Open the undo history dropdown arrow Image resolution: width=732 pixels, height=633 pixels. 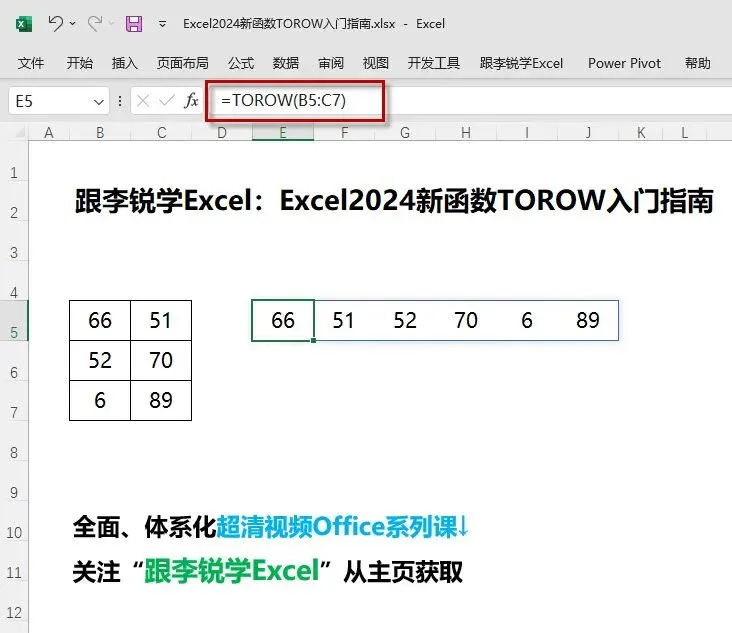73,23
